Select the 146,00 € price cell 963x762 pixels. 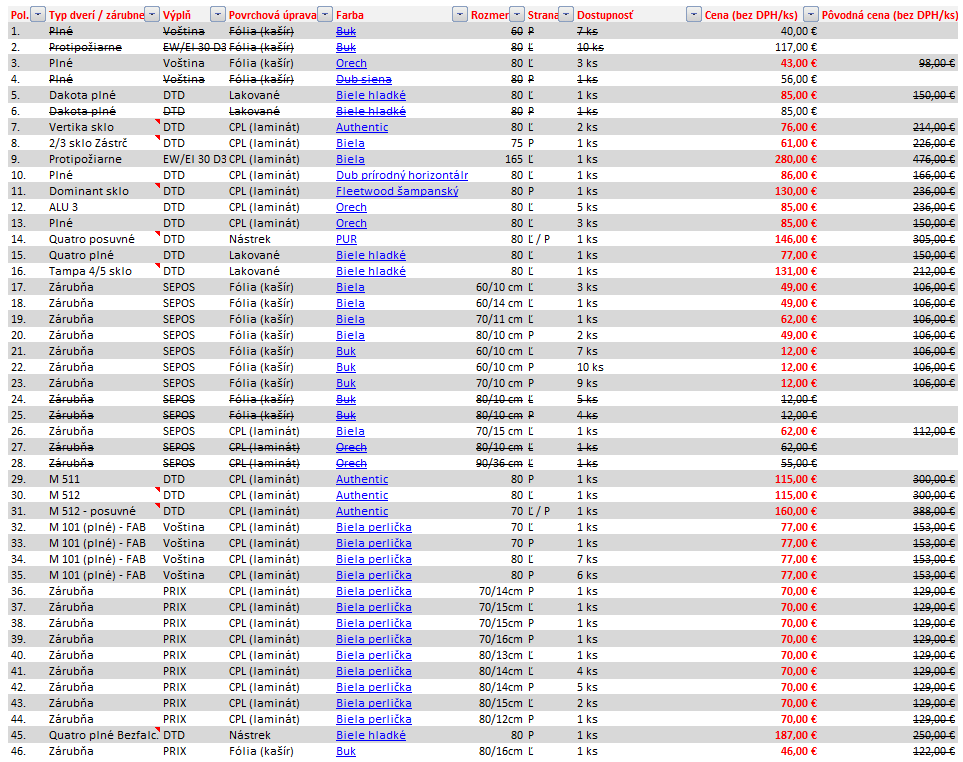pos(795,239)
